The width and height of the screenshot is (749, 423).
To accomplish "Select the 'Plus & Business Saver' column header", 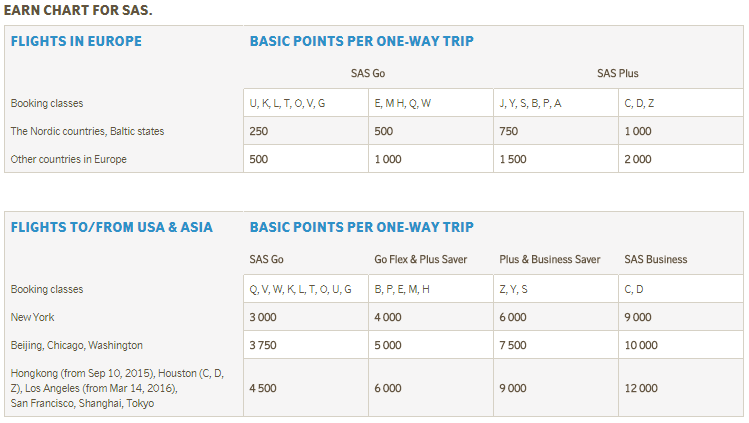I will pyautogui.click(x=550, y=259).
